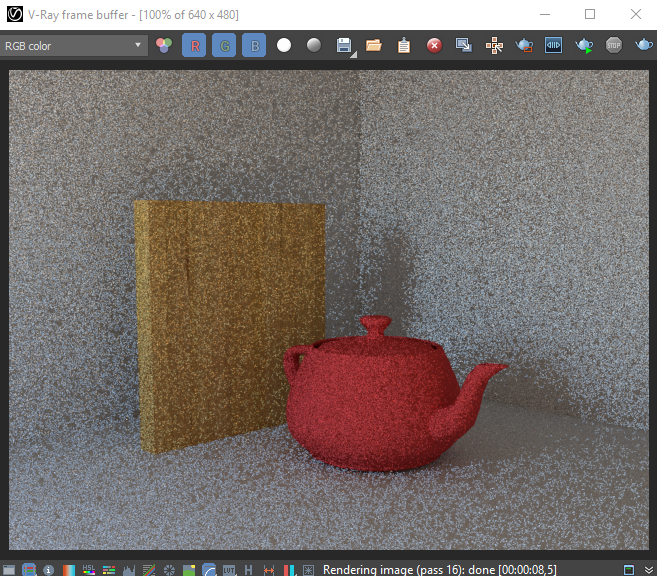Copy image to clipboard icon
657x576 pixels.
click(x=404, y=45)
